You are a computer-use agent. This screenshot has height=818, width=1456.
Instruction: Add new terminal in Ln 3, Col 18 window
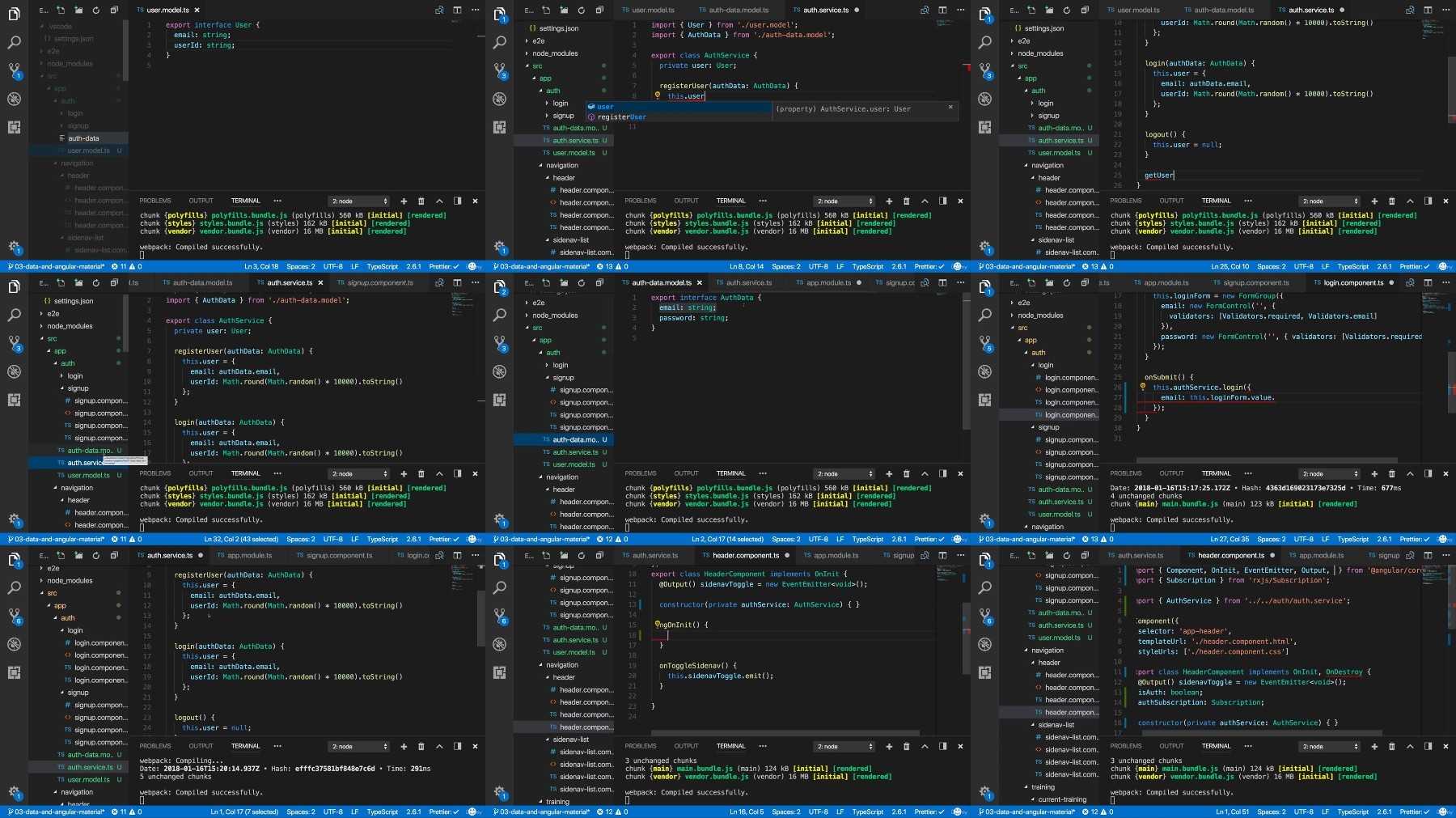click(x=404, y=201)
